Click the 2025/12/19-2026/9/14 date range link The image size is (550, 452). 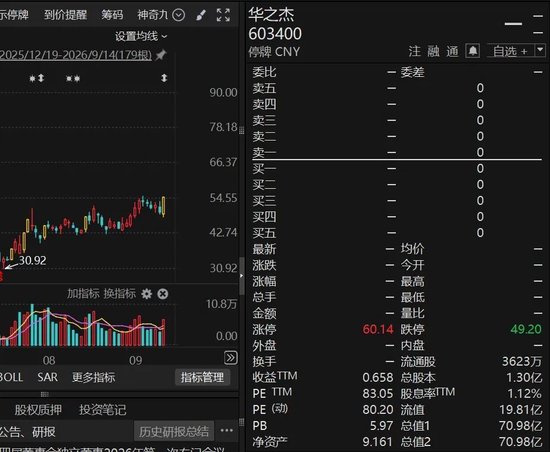tap(76, 55)
